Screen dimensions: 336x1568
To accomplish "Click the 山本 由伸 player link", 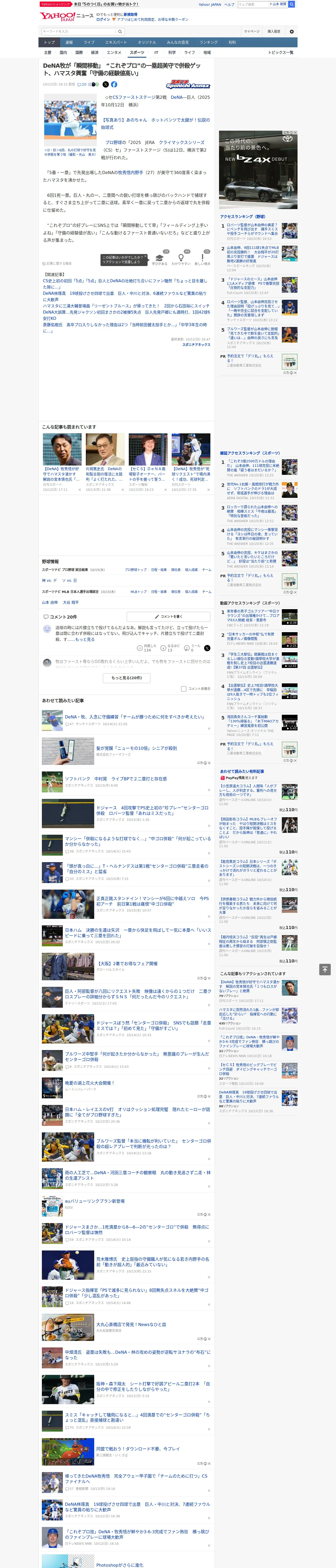I will (x=49, y=603).
